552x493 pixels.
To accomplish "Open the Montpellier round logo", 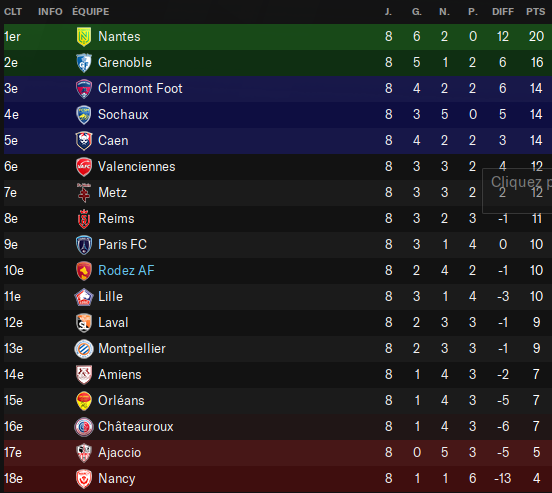I will pyautogui.click(x=84, y=349).
